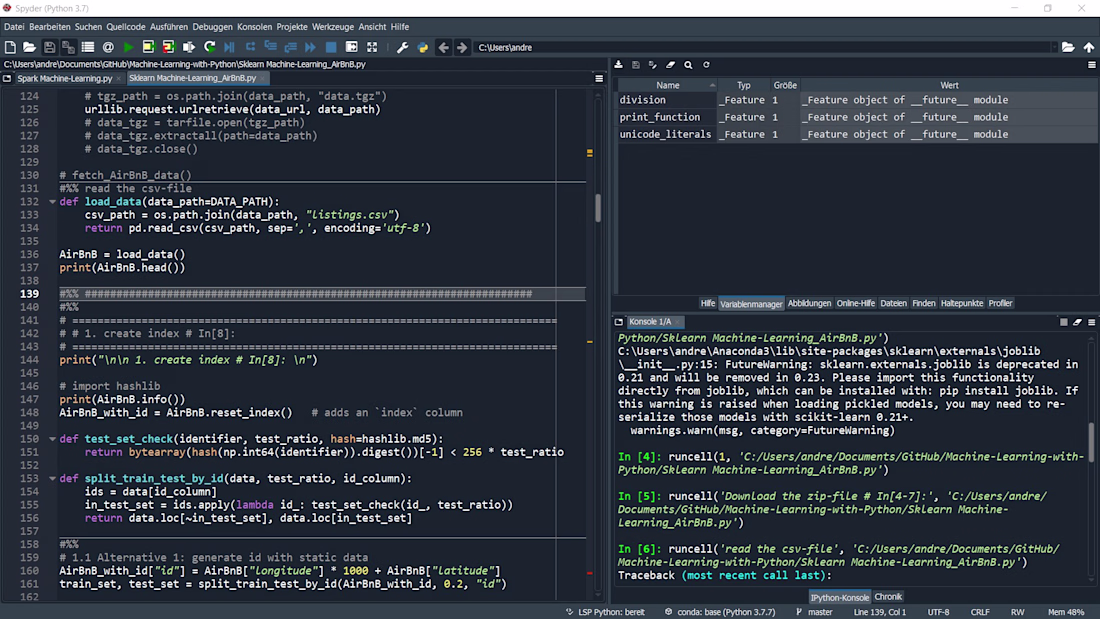The height and width of the screenshot is (619, 1100).
Task: Open a file via the folder icon
Action: (29, 47)
